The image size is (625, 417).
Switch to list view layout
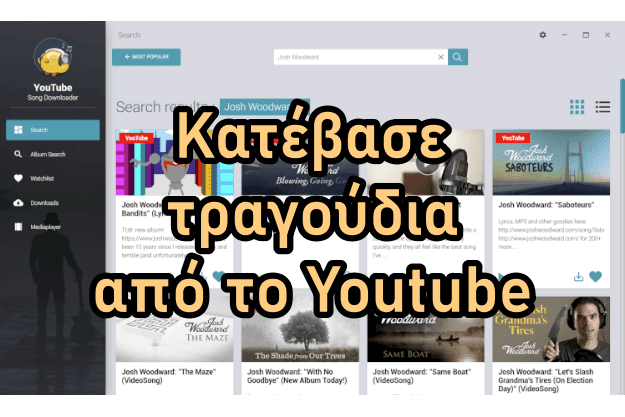(x=603, y=107)
